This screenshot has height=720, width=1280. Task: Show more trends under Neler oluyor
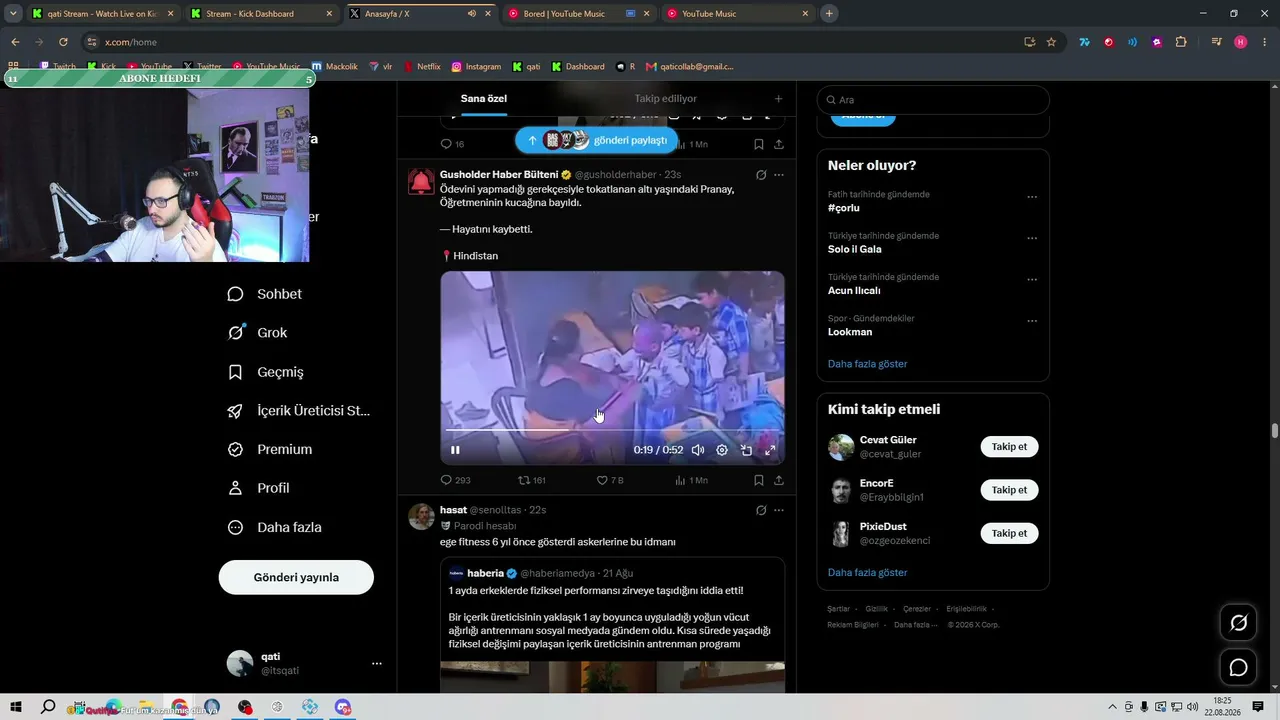coord(868,364)
